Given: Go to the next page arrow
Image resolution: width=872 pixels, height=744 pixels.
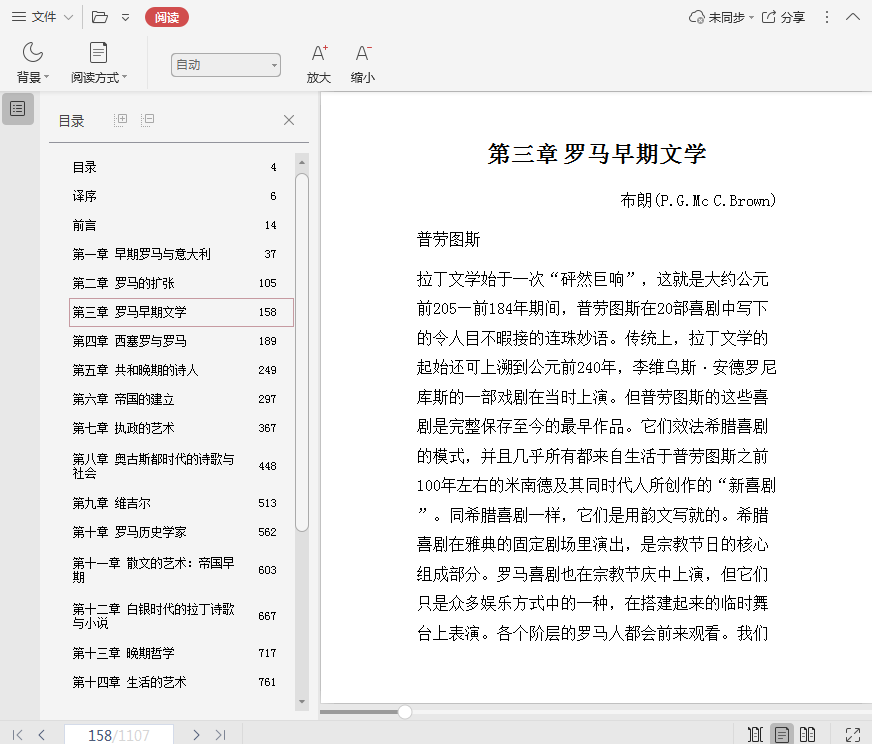Looking at the screenshot, I should click(x=196, y=735).
